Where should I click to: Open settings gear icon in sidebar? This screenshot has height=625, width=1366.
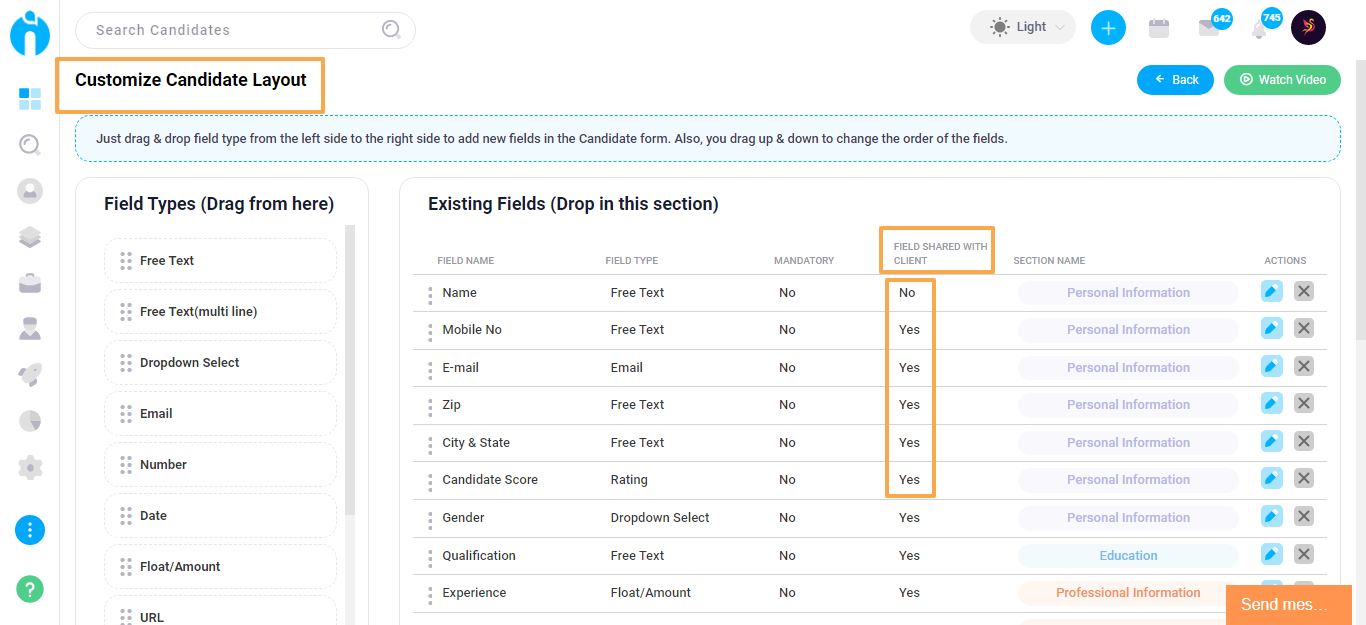pos(30,467)
